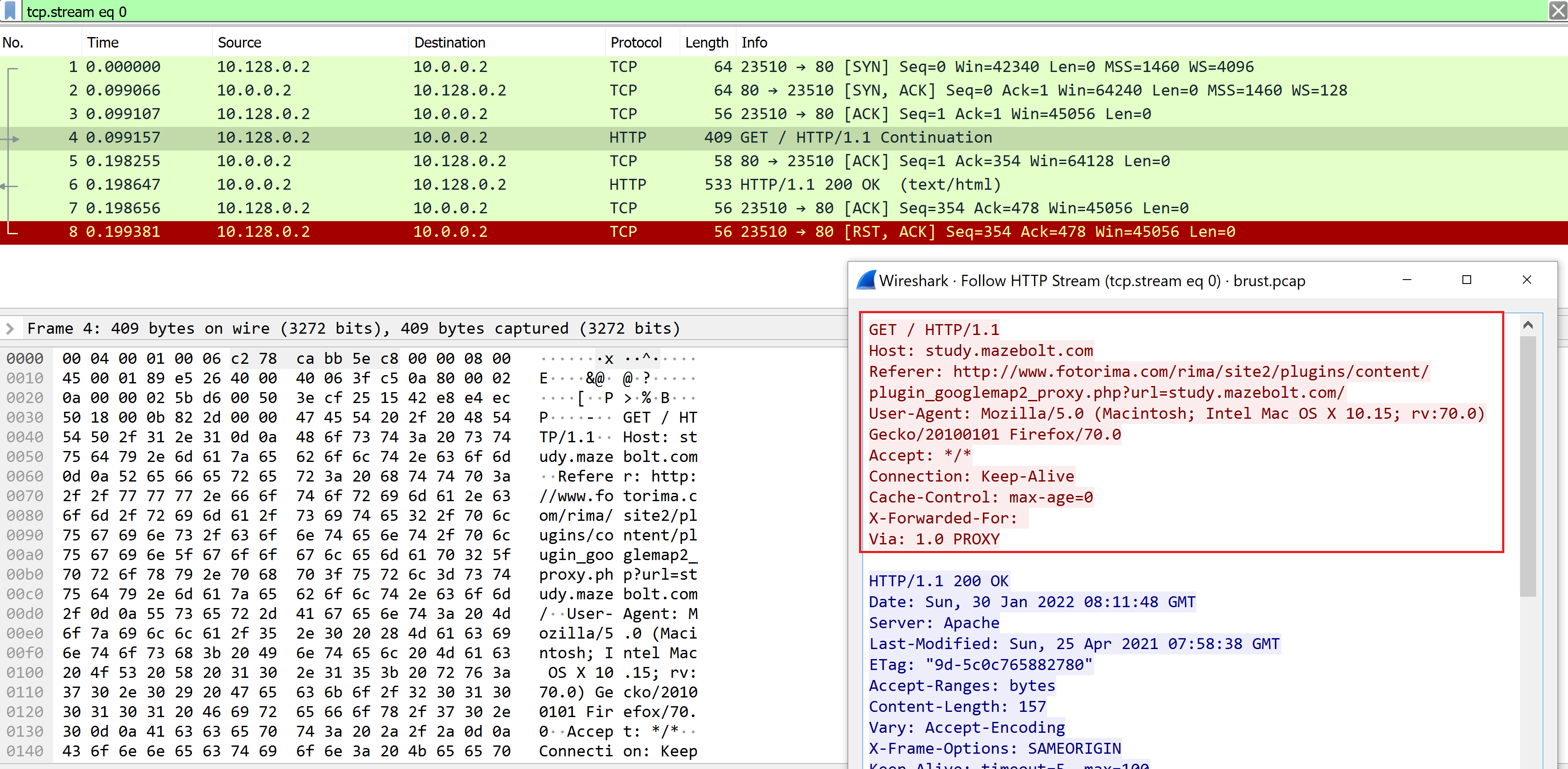Maximize the Follow HTTP Stream dialog
This screenshot has height=769, width=1568.
(1466, 280)
